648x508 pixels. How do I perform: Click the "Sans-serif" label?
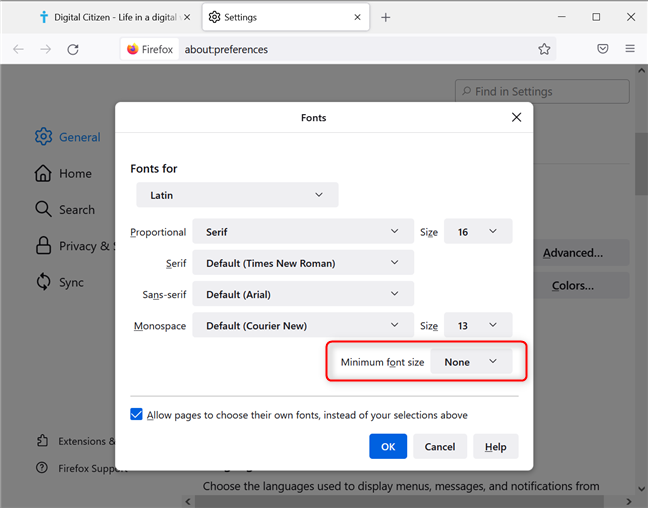164,294
